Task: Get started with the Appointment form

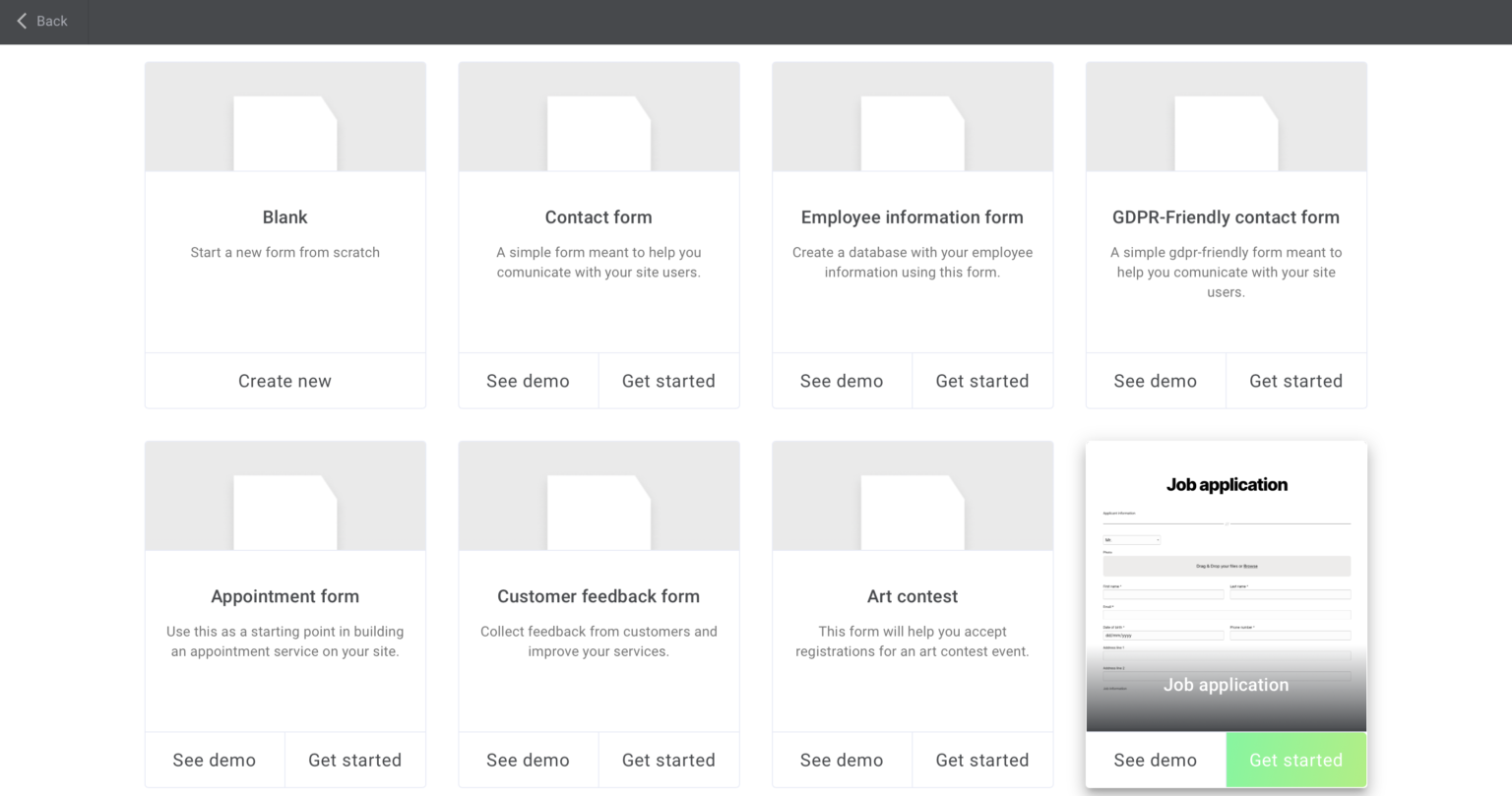Action: point(355,760)
